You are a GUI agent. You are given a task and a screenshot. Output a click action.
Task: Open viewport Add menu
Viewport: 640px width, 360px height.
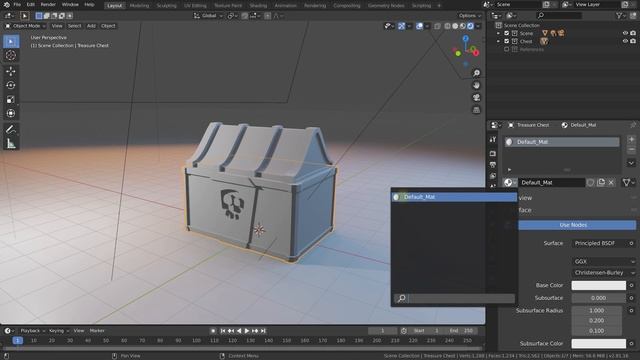(x=91, y=26)
